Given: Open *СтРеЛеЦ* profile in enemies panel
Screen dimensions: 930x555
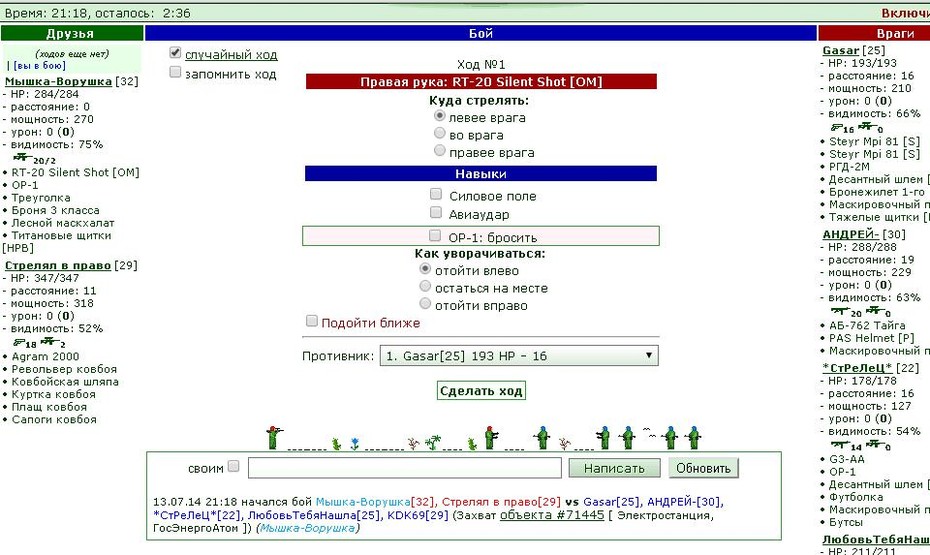Looking at the screenshot, I should coord(857,368).
